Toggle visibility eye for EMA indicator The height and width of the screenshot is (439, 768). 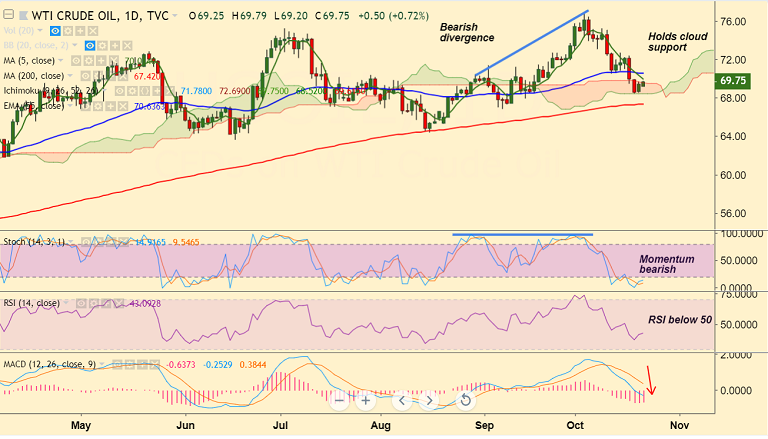tap(86, 106)
